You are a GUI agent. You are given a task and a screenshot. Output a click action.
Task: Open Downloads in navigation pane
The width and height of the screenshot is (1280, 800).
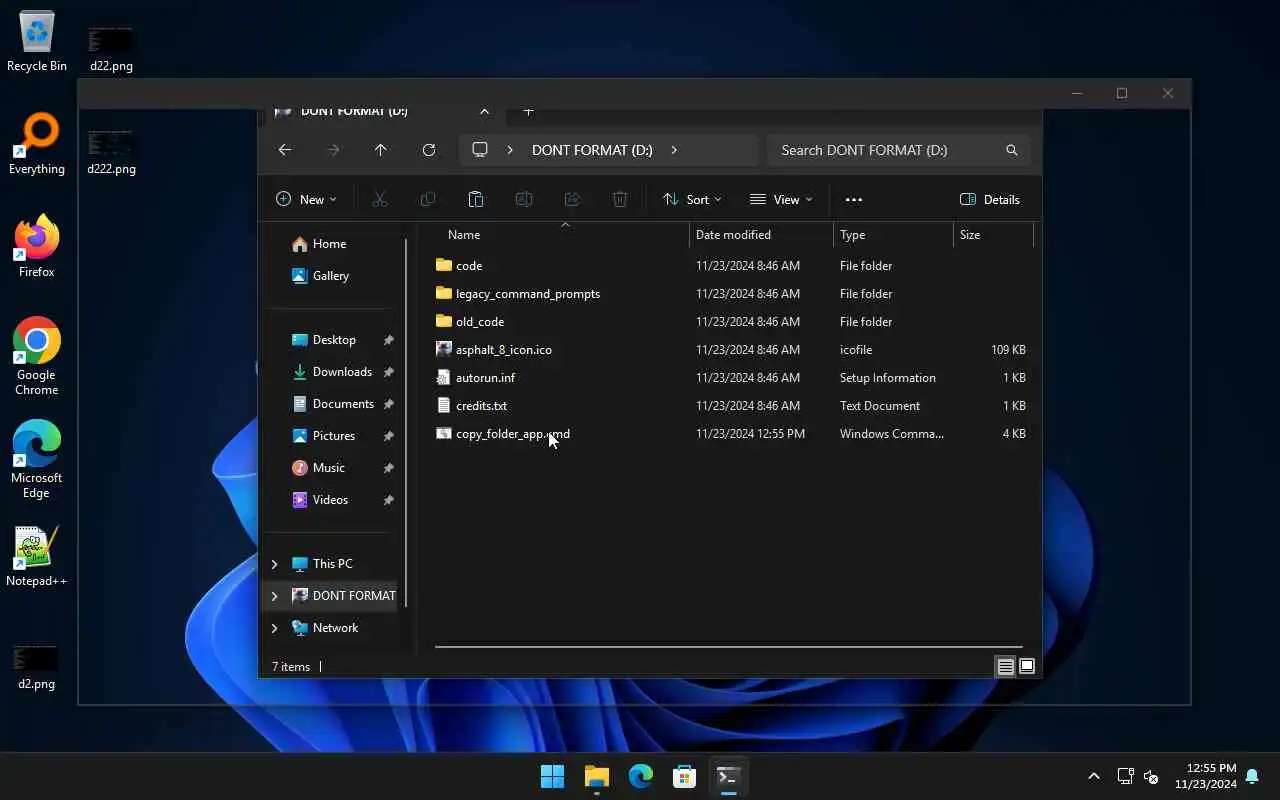[x=333, y=372]
